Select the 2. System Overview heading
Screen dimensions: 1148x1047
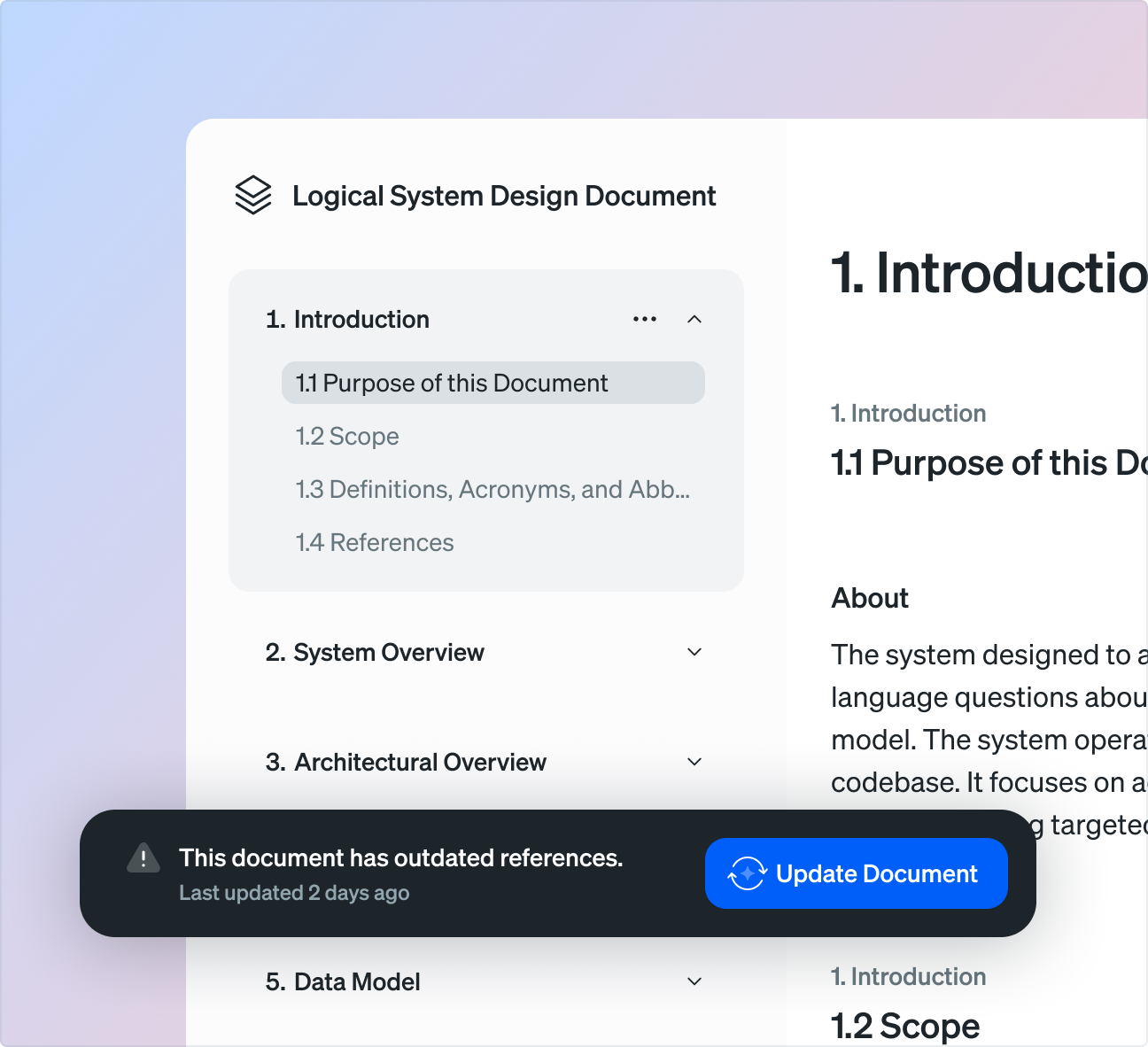point(375,652)
